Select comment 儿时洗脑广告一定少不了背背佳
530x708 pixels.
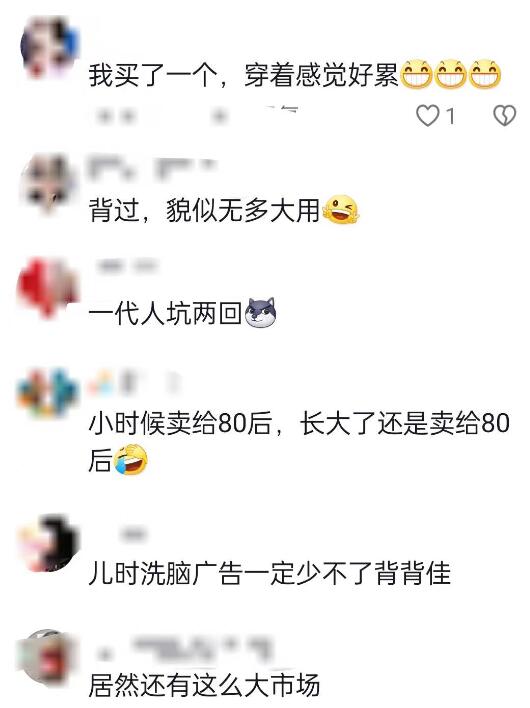[270, 573]
